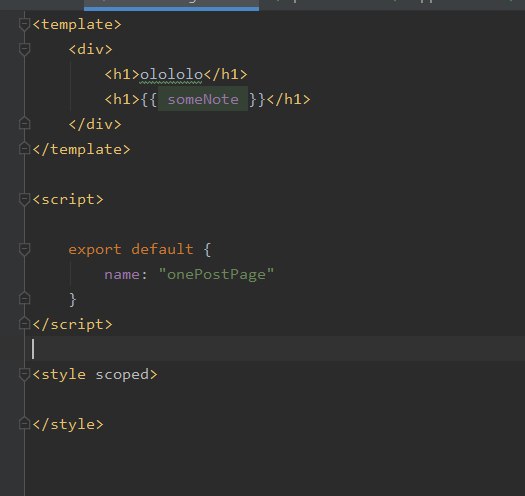Fold at the export default closing brace

coord(24,298)
